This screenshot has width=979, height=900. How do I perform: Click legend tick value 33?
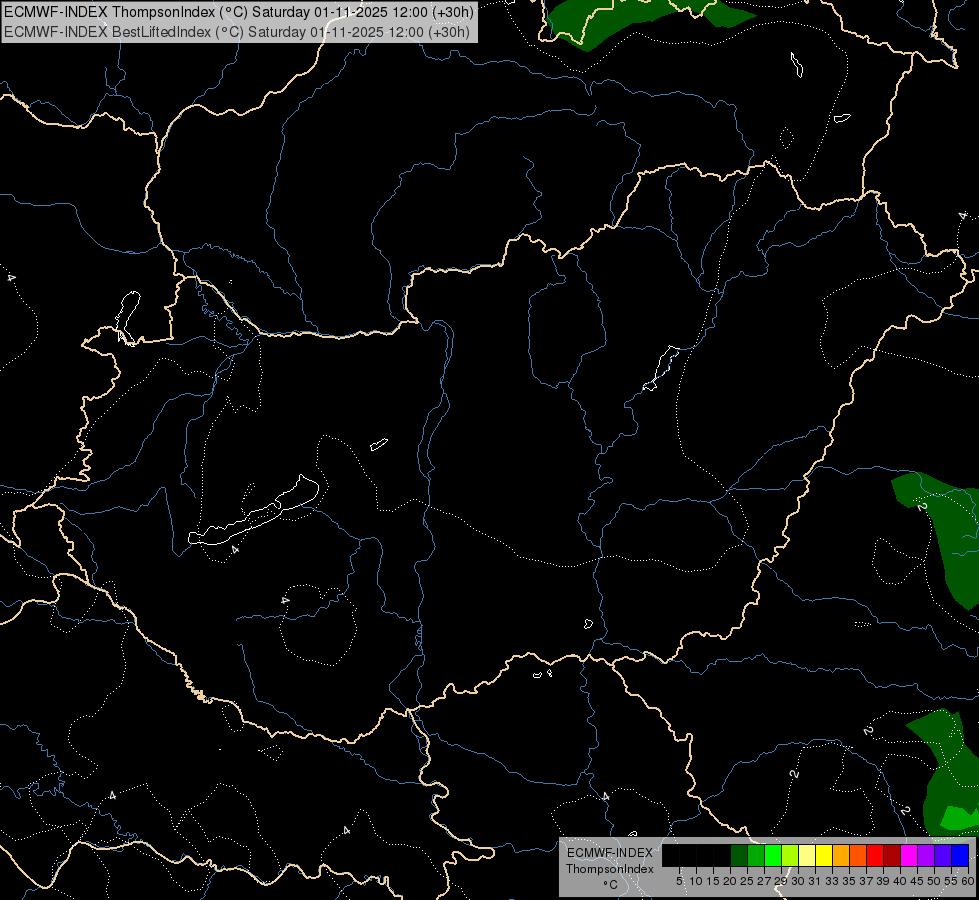(832, 881)
